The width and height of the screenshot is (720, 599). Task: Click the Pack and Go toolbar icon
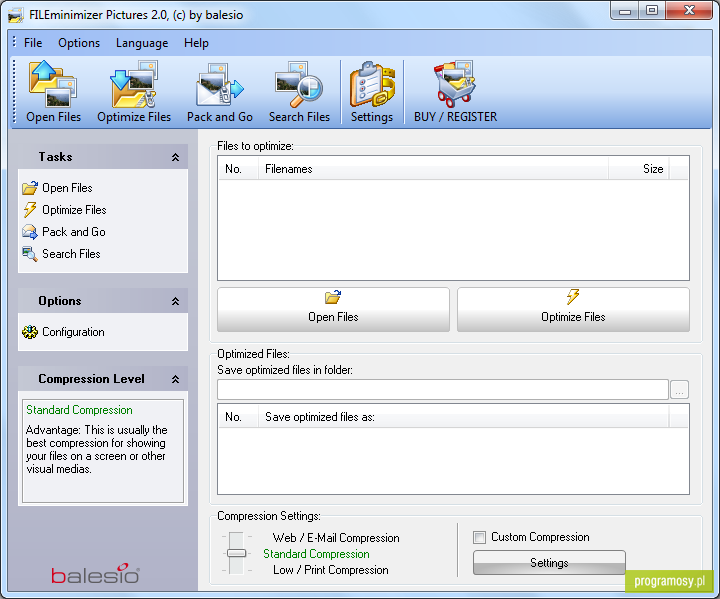[x=220, y=85]
